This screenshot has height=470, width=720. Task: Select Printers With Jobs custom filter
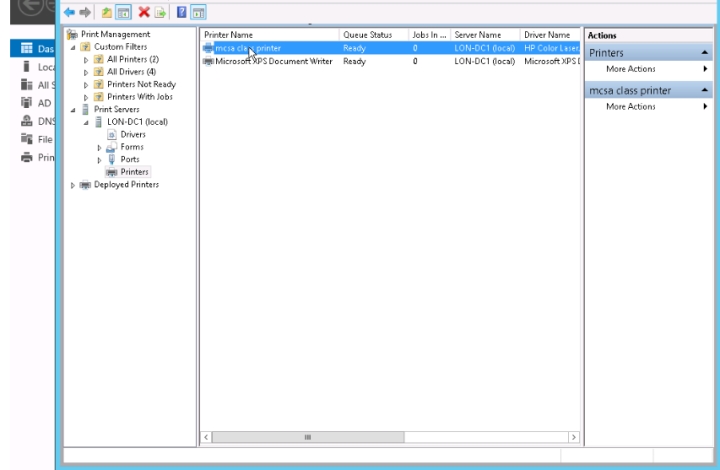point(141,97)
